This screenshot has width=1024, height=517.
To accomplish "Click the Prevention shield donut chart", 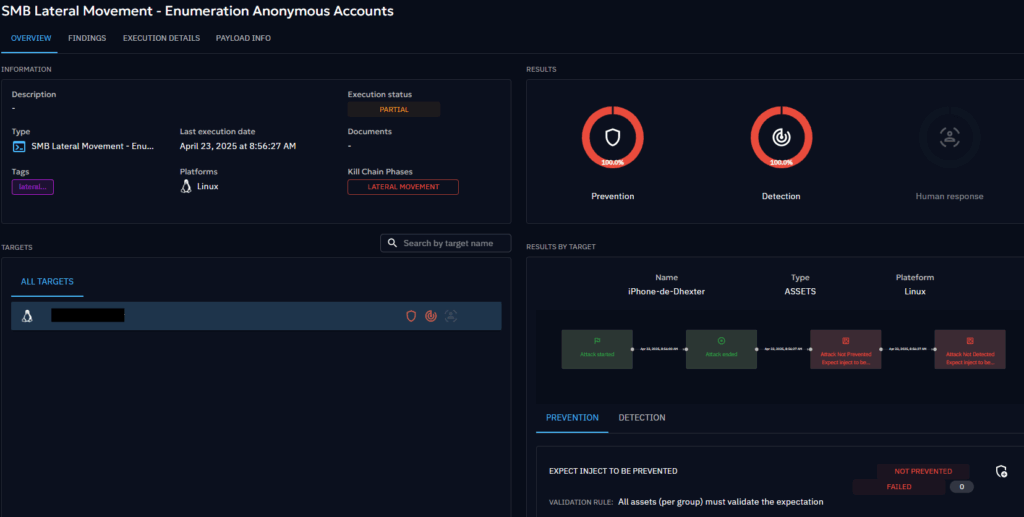I will 612,138.
